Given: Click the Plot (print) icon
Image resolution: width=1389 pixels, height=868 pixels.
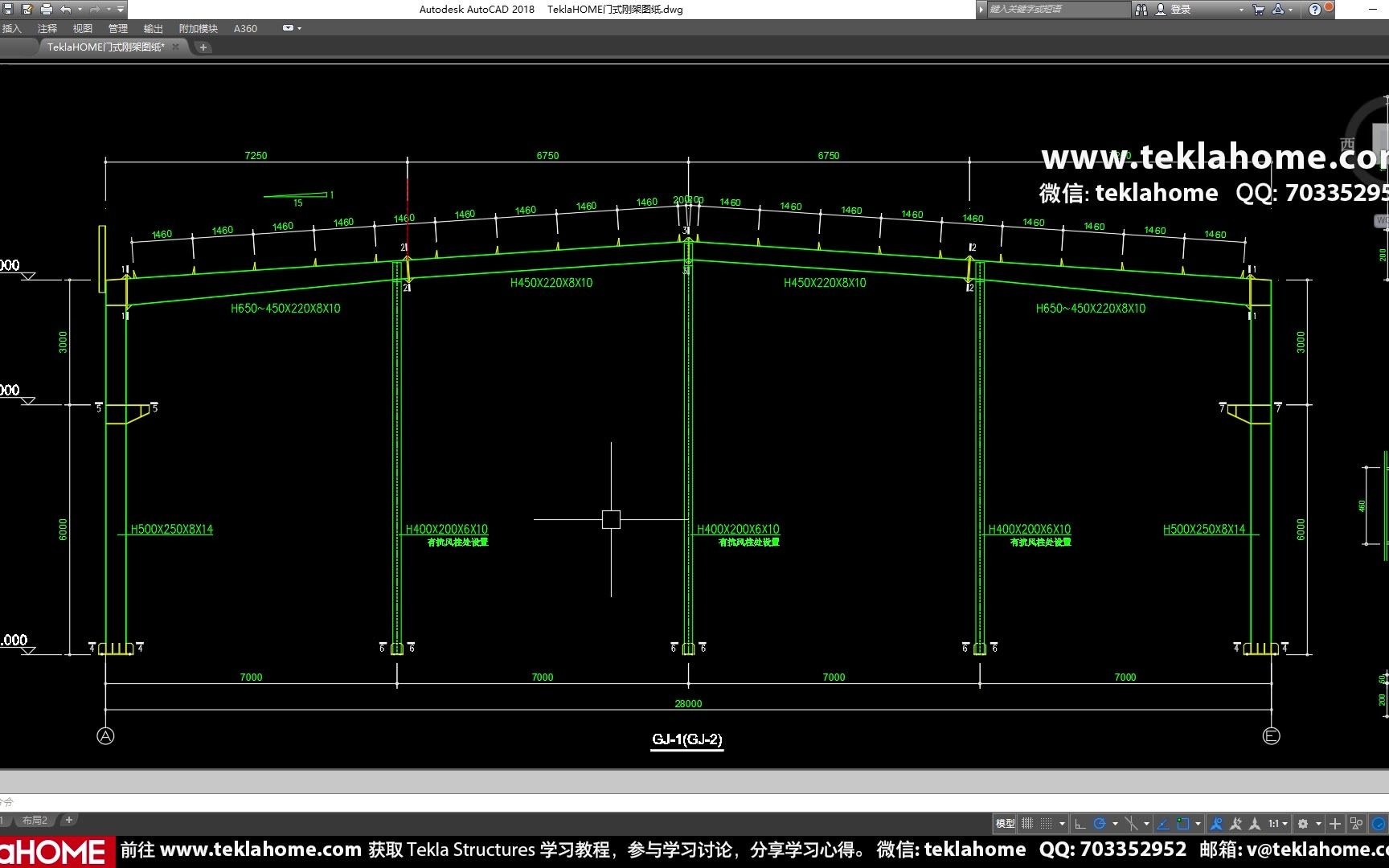Looking at the screenshot, I should (46, 10).
